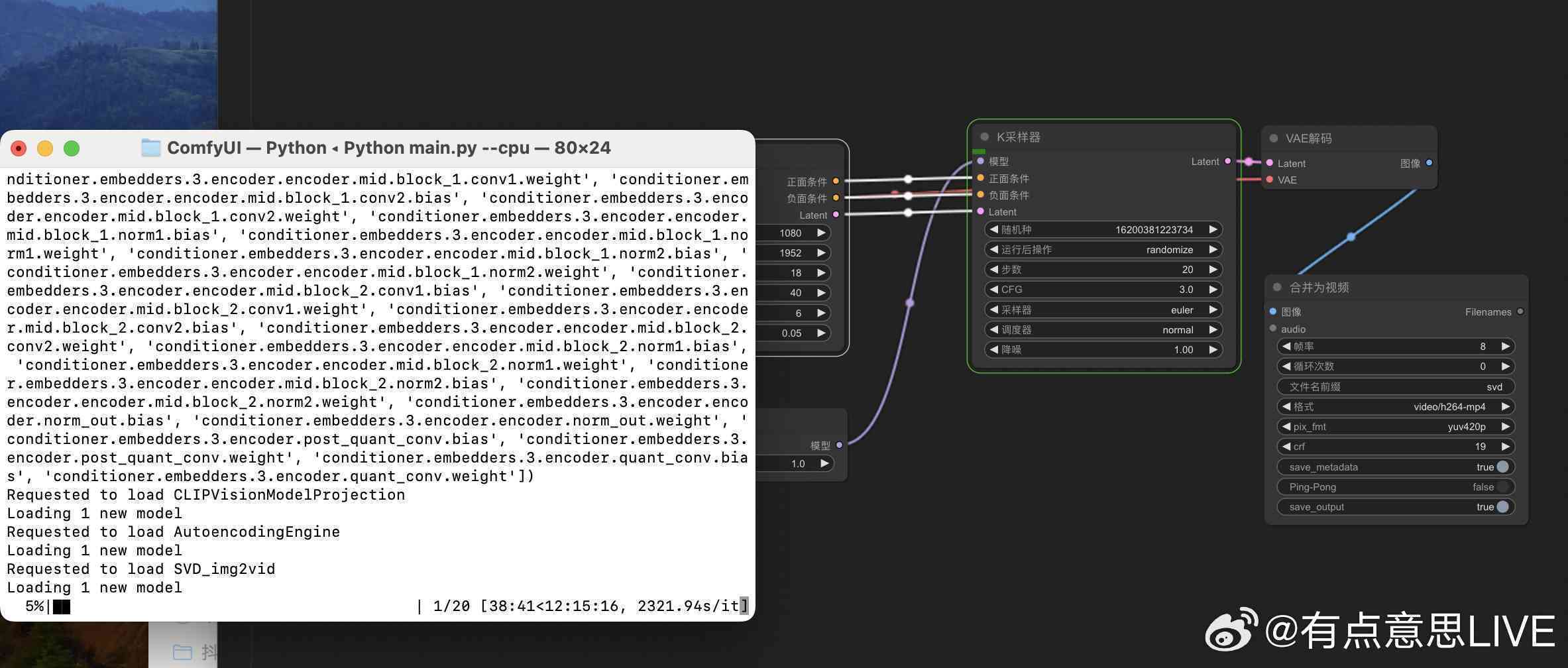
Task: Click the 随机种 value 16200381223734
Action: [x=1154, y=229]
